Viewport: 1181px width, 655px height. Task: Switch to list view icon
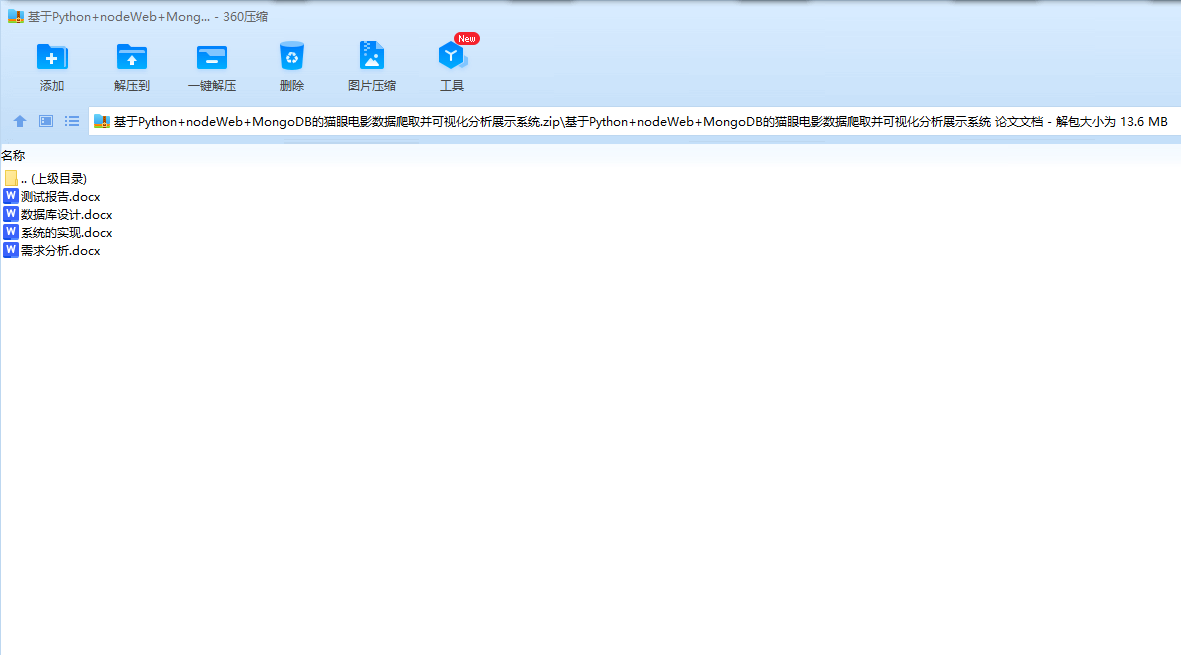(x=72, y=121)
